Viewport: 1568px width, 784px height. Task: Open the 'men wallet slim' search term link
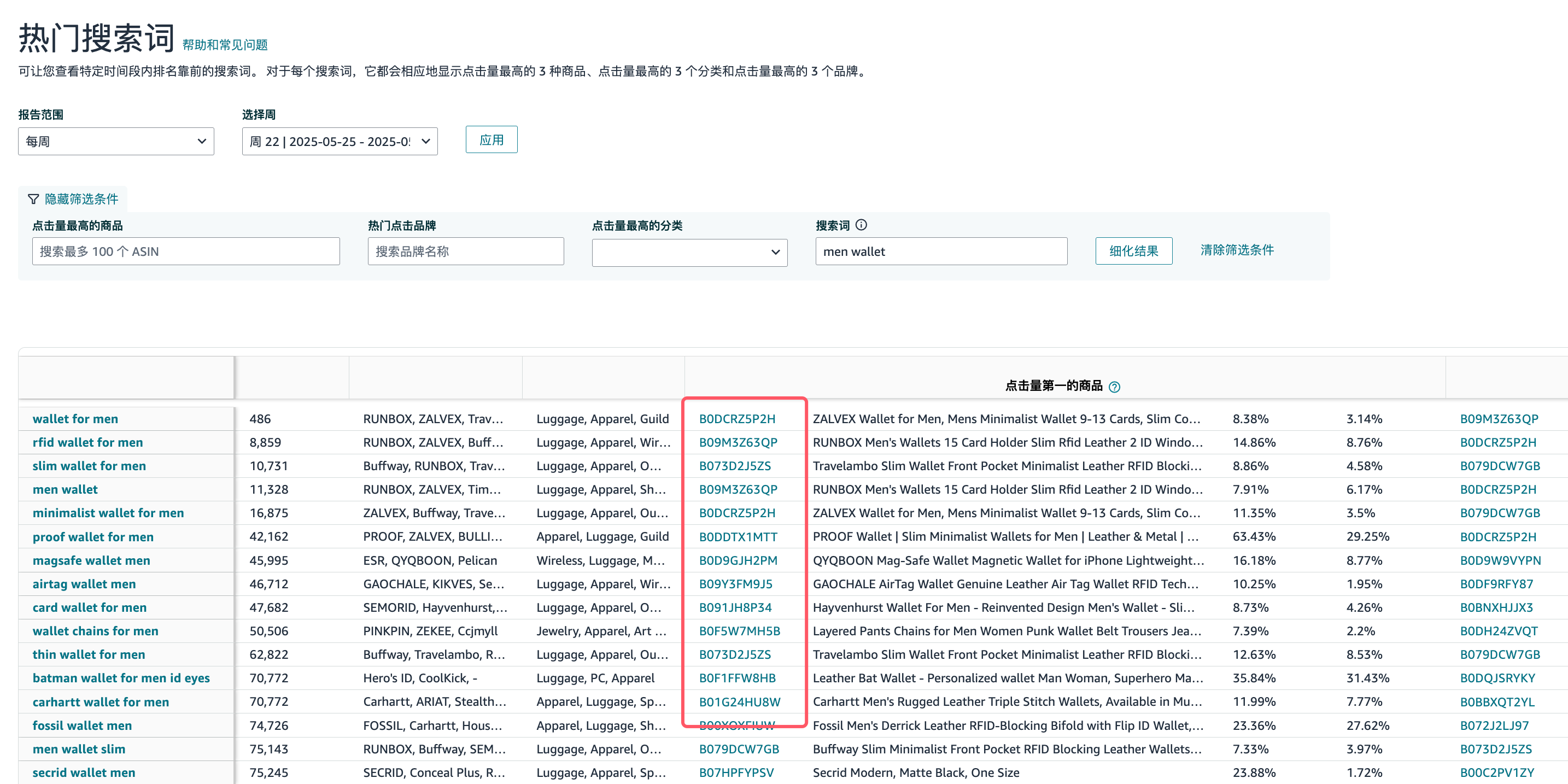79,750
